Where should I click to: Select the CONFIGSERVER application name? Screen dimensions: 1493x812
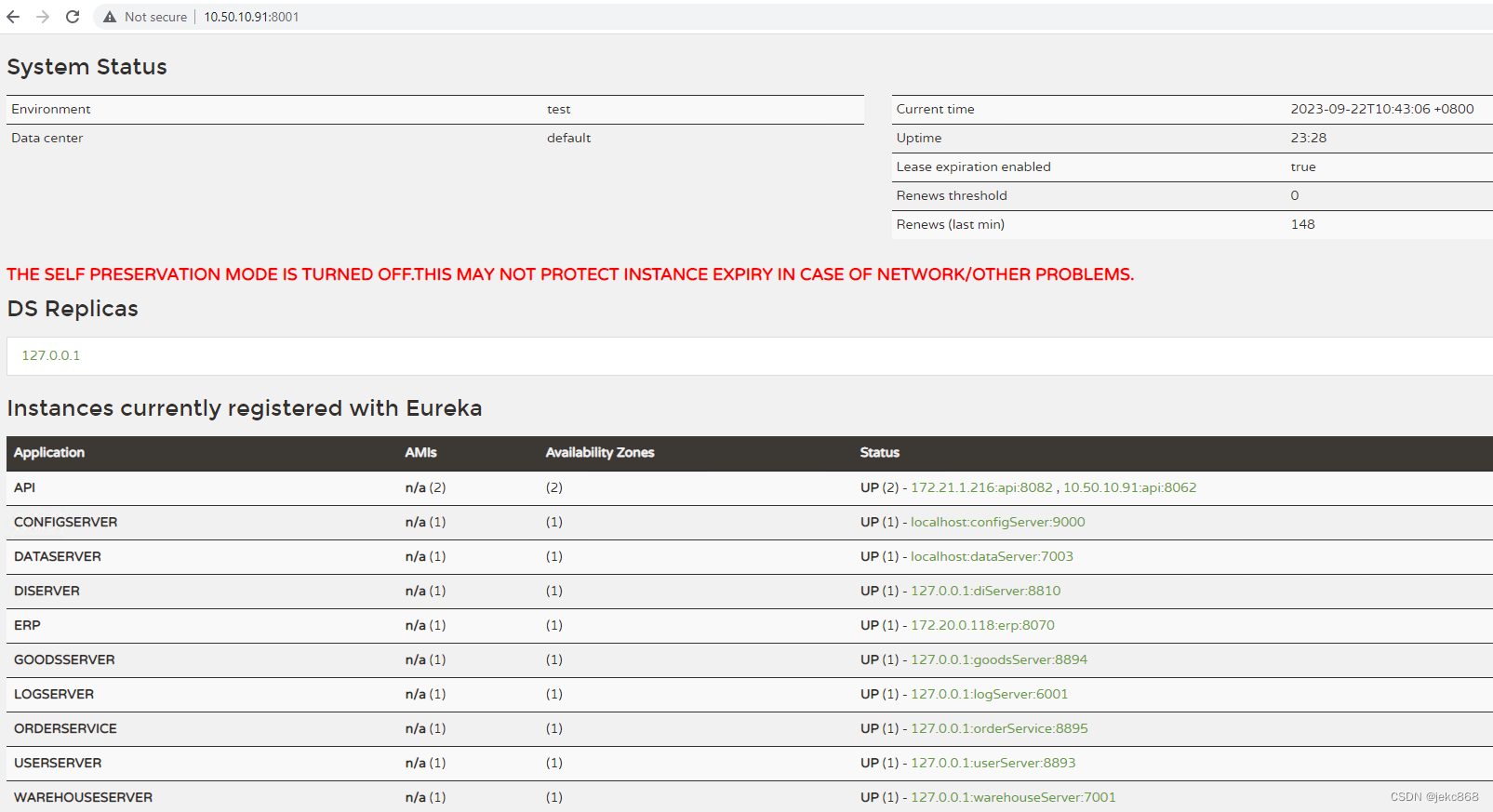point(66,522)
